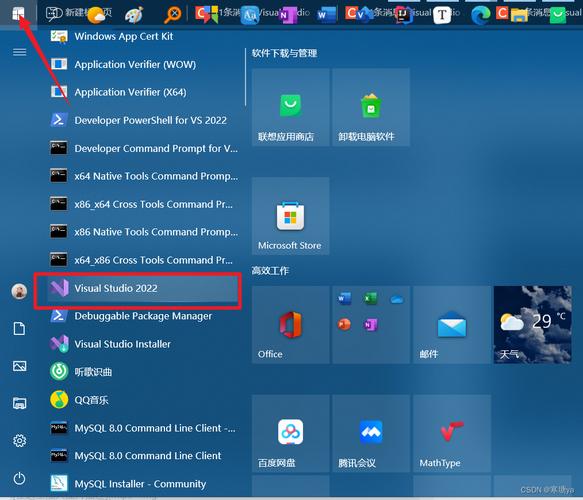The image size is (583, 500).
Task: Open Paint palette icon on taskbar
Action: click(133, 15)
